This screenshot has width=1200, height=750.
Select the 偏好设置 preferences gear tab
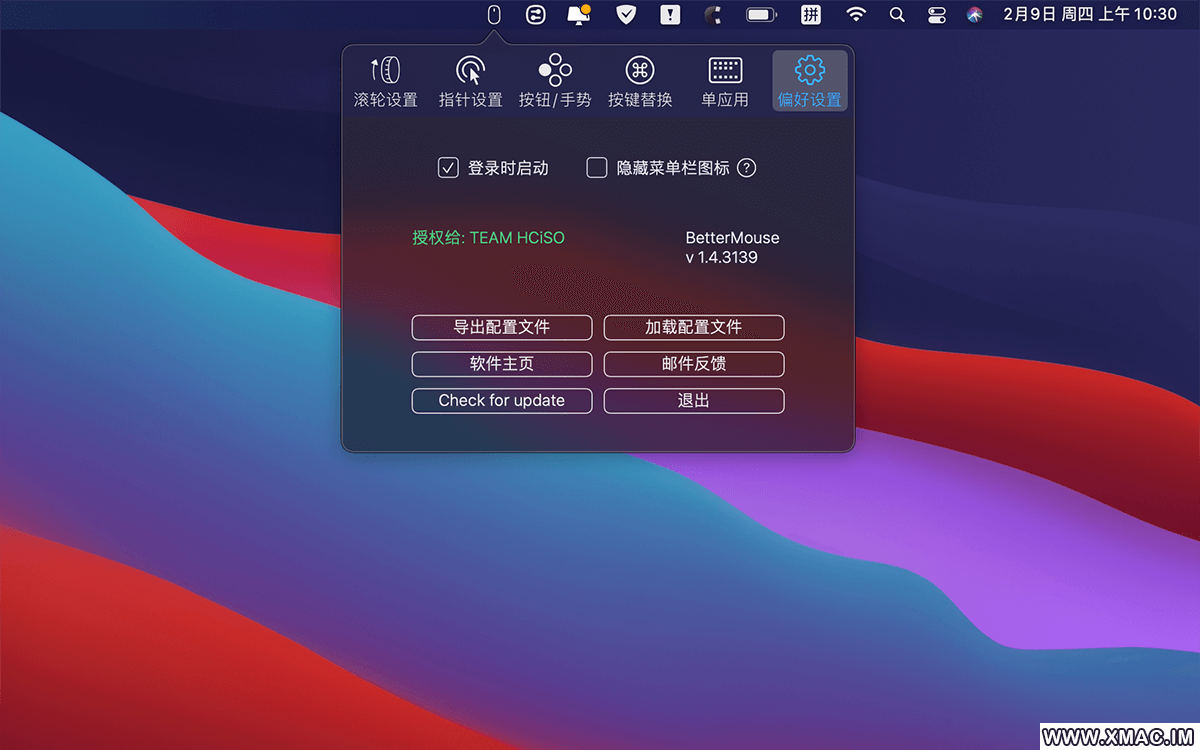pyautogui.click(x=810, y=81)
